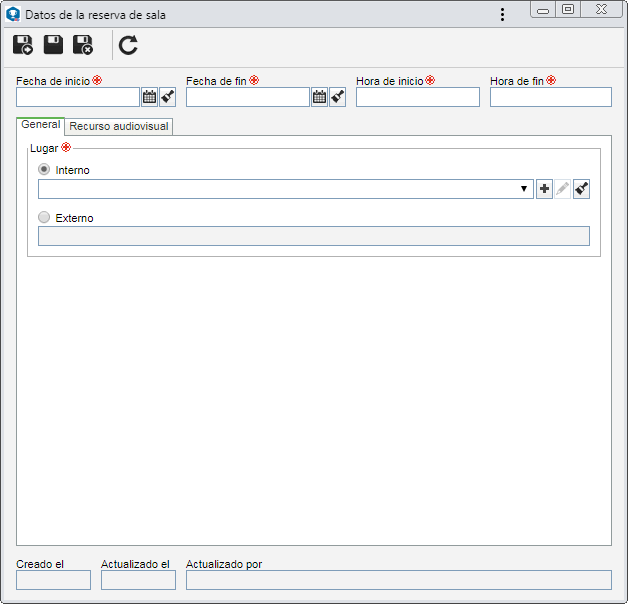Clear the Fecha de fin field with brush icon
The width and height of the screenshot is (628, 604).
[338, 97]
